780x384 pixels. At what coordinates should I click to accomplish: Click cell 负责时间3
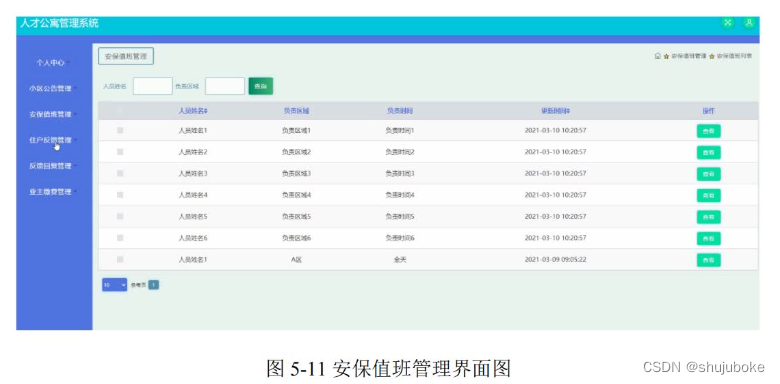click(x=400, y=173)
